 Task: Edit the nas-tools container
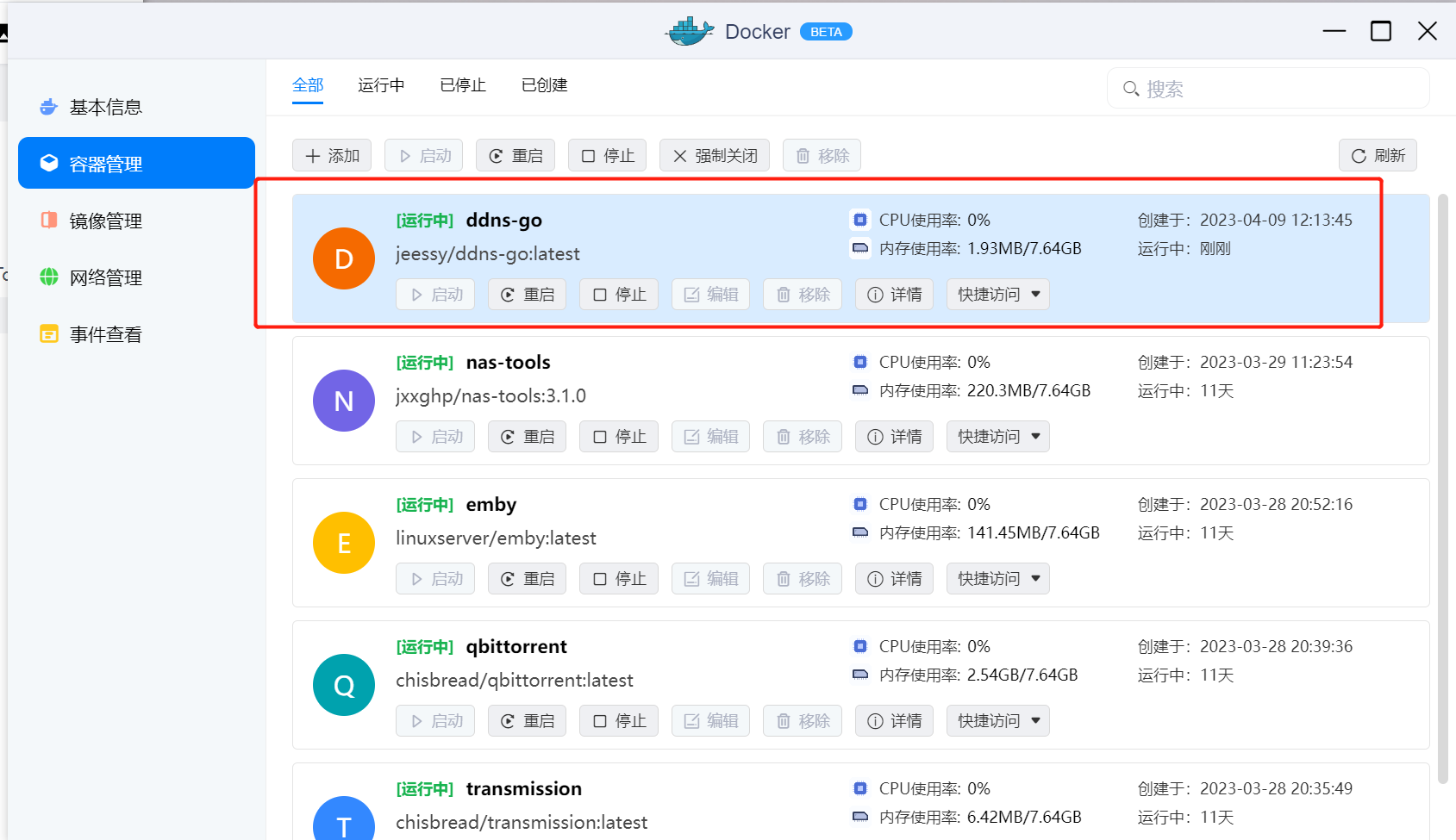point(711,437)
